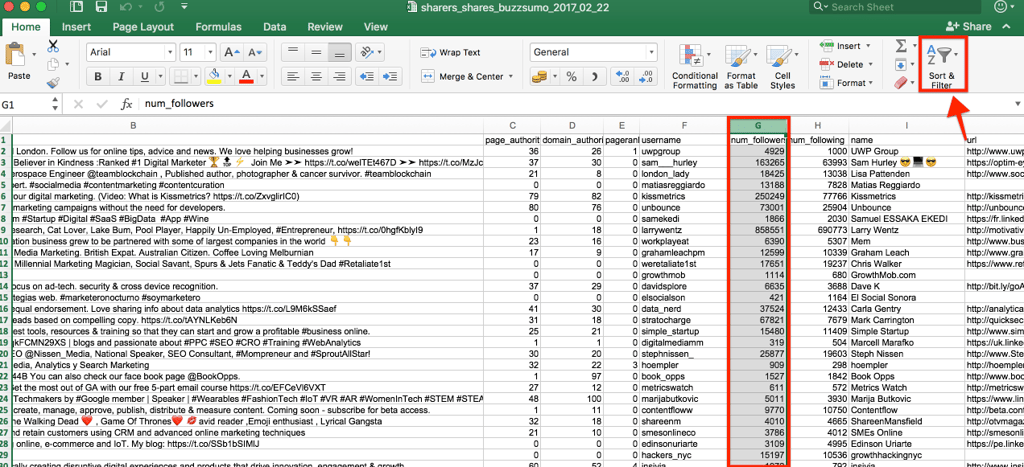Click the Fill down arrow icon

[900, 65]
